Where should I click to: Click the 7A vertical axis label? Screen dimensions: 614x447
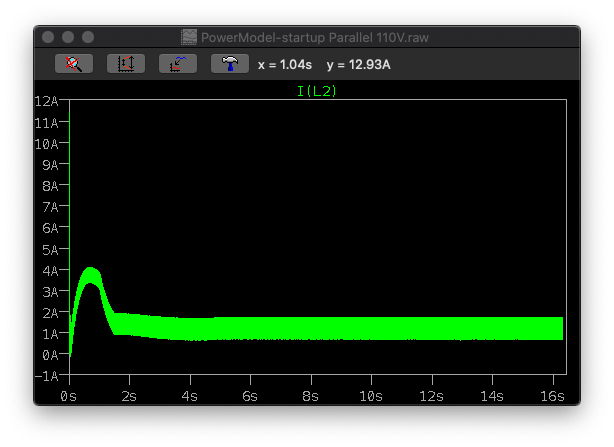coord(50,207)
